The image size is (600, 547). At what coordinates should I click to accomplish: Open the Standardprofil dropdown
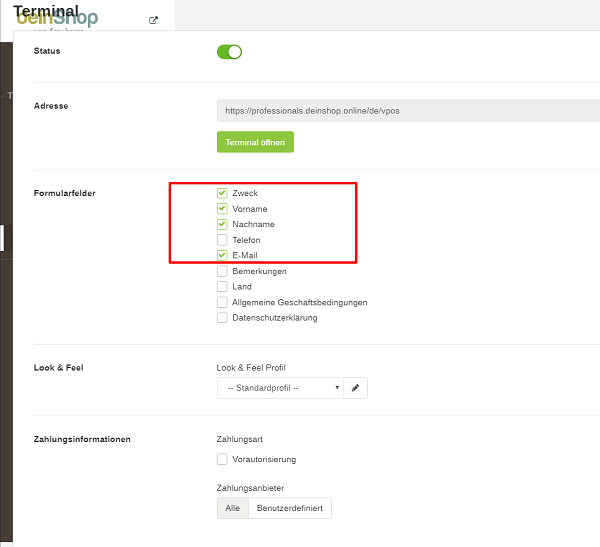(280, 388)
